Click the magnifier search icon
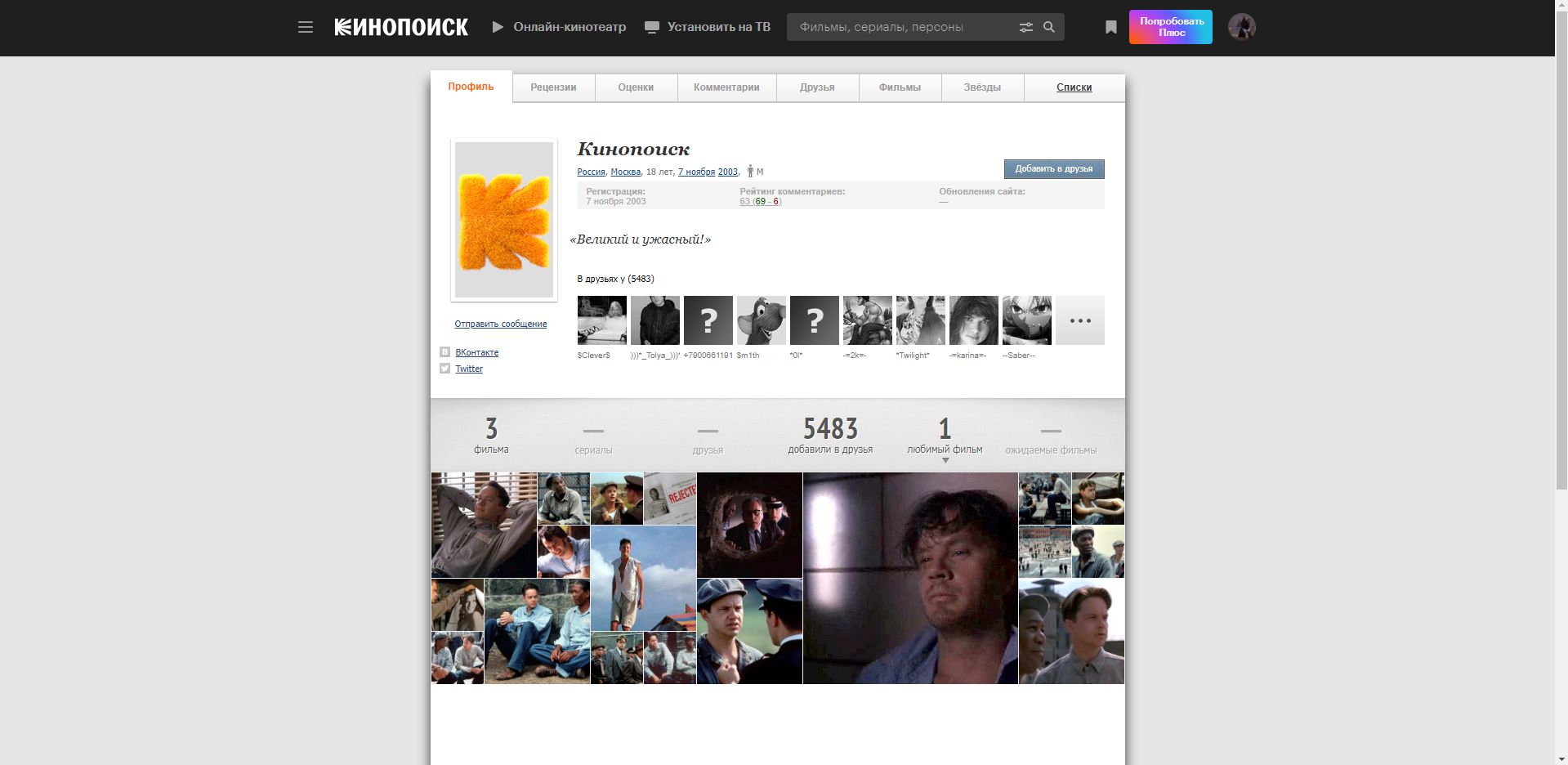Screen dimensions: 1568x765 tap(1049, 27)
